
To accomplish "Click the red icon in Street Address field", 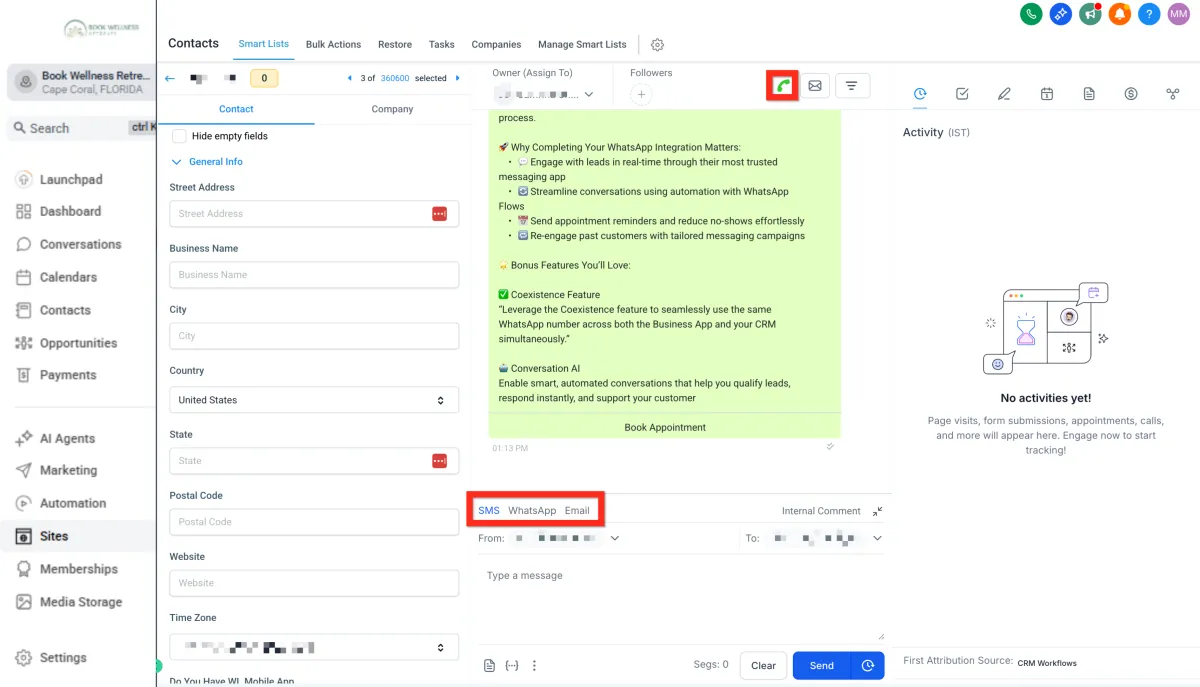I will tap(439, 214).
